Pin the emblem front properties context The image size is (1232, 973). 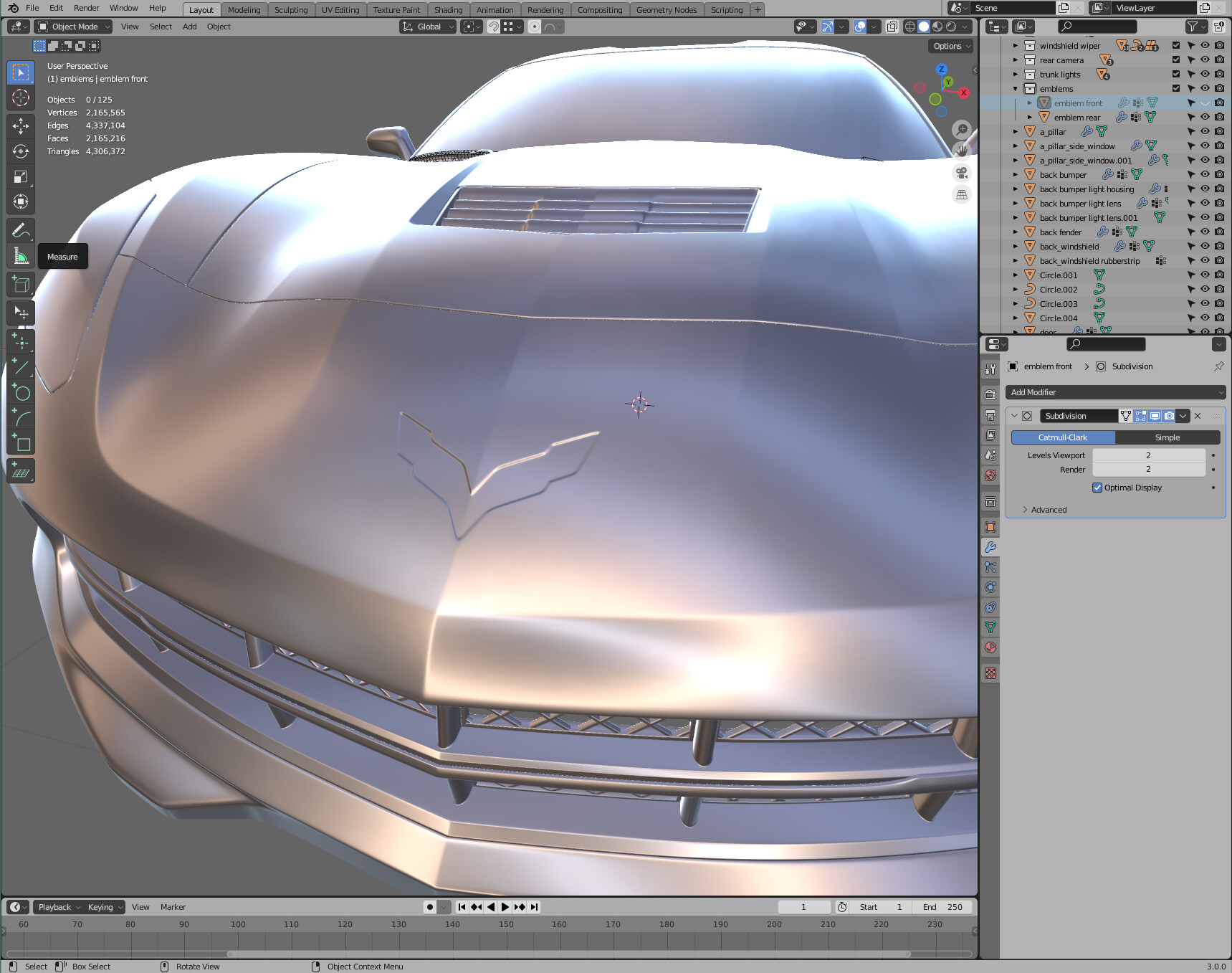pyautogui.click(x=1218, y=366)
